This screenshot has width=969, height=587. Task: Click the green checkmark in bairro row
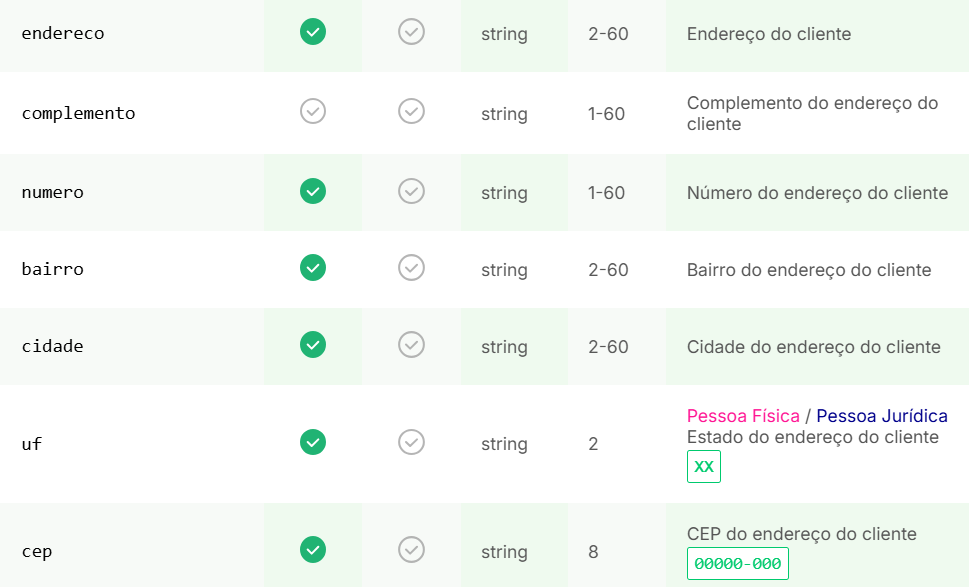coord(313,268)
